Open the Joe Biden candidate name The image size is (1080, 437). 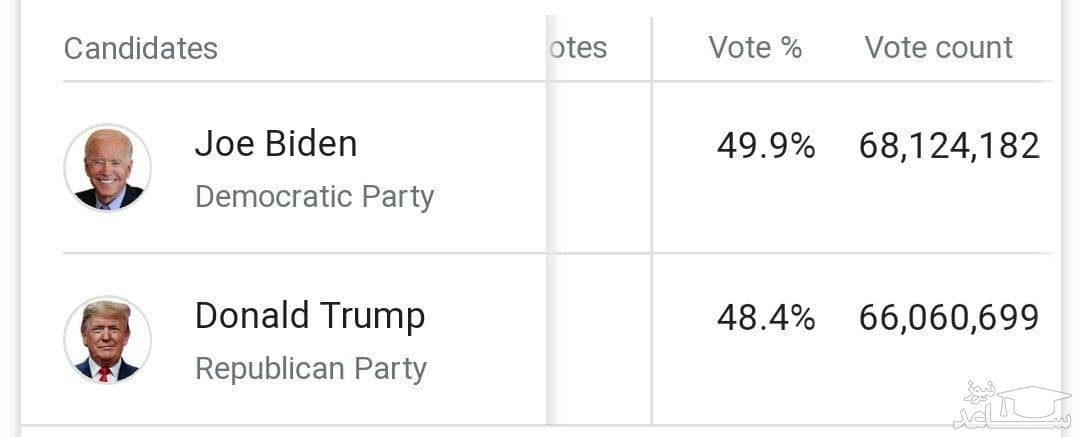click(275, 144)
